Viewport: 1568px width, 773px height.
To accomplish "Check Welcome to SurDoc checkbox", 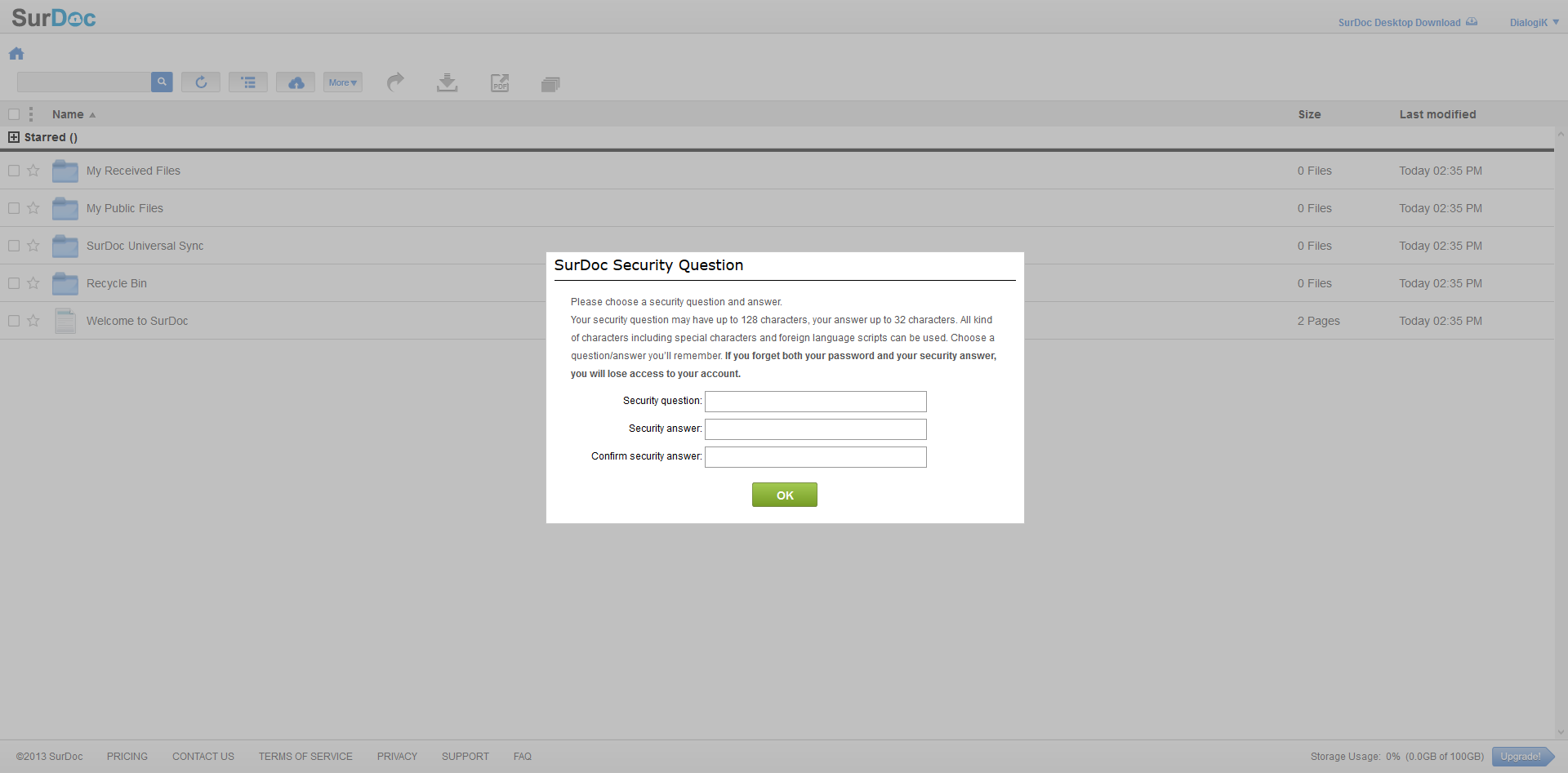I will pos(14,321).
